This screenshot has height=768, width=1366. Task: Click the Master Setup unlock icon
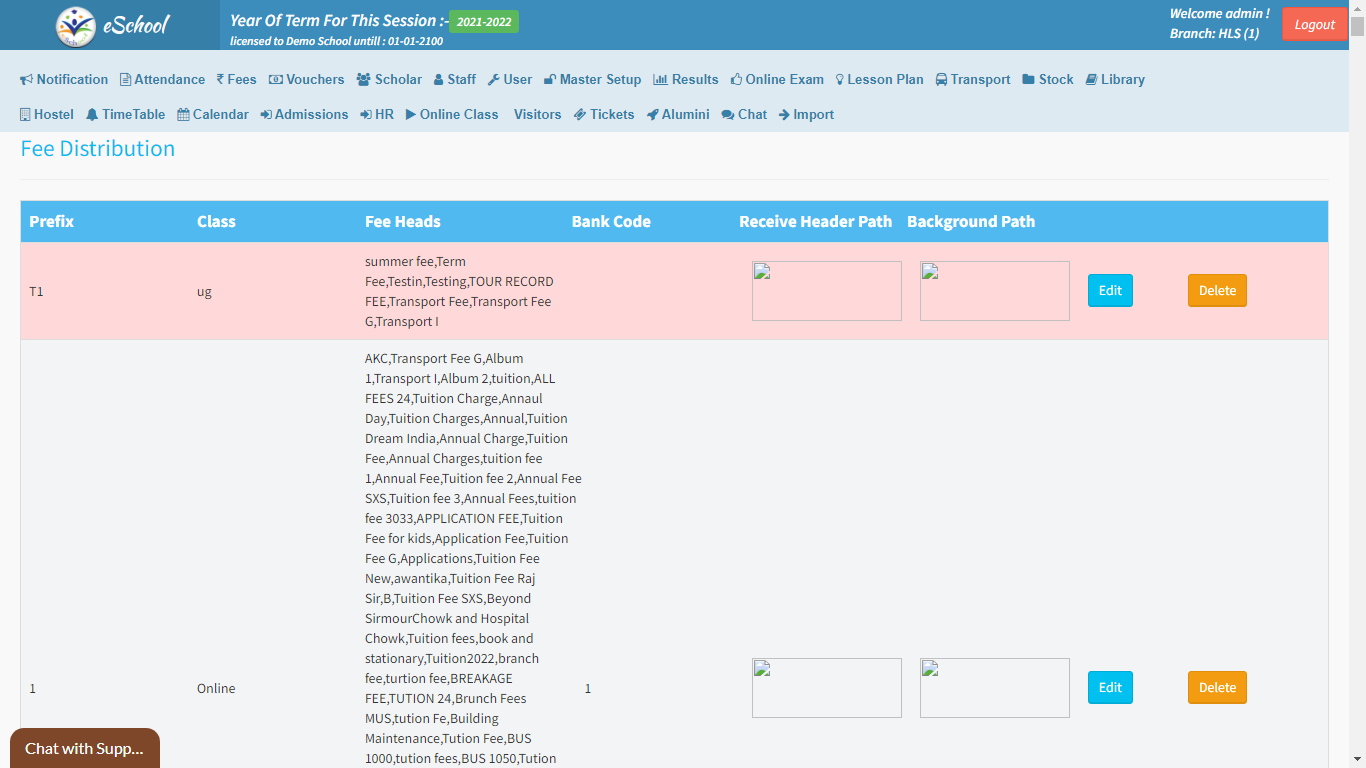click(550, 80)
